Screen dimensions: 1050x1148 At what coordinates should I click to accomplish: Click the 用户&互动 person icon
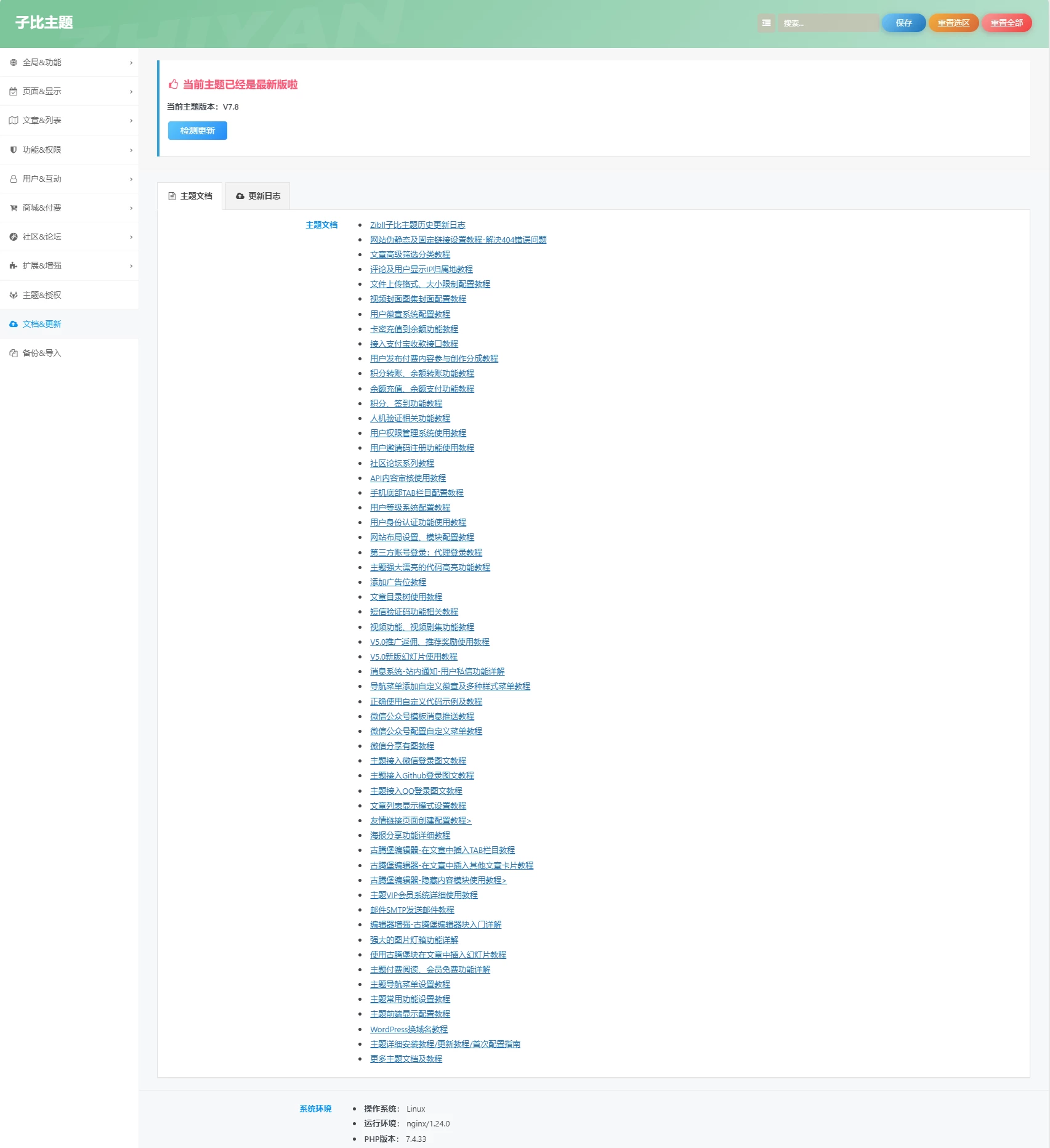[x=14, y=179]
